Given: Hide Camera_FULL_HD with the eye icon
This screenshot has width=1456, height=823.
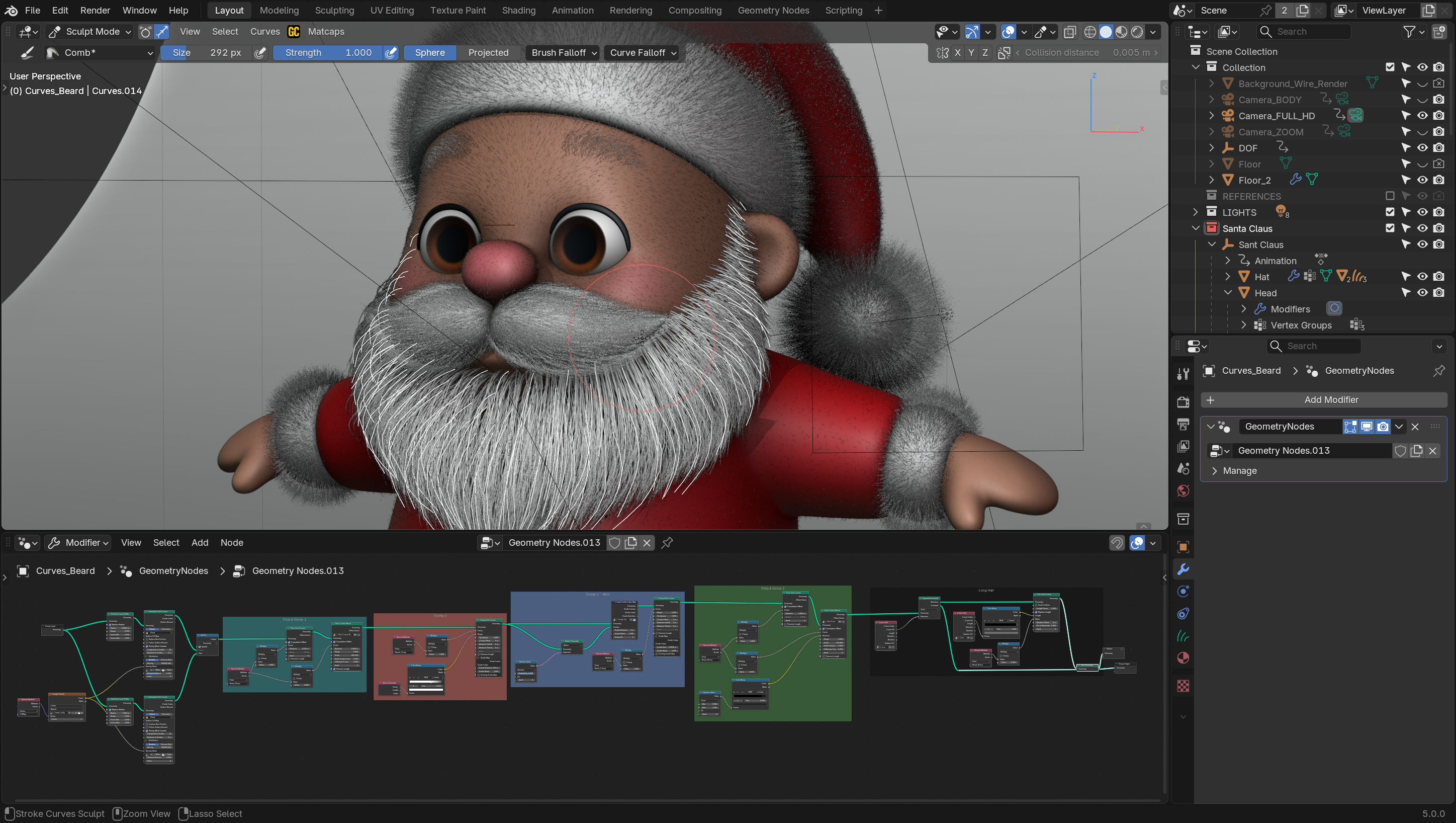Looking at the screenshot, I should pyautogui.click(x=1422, y=115).
